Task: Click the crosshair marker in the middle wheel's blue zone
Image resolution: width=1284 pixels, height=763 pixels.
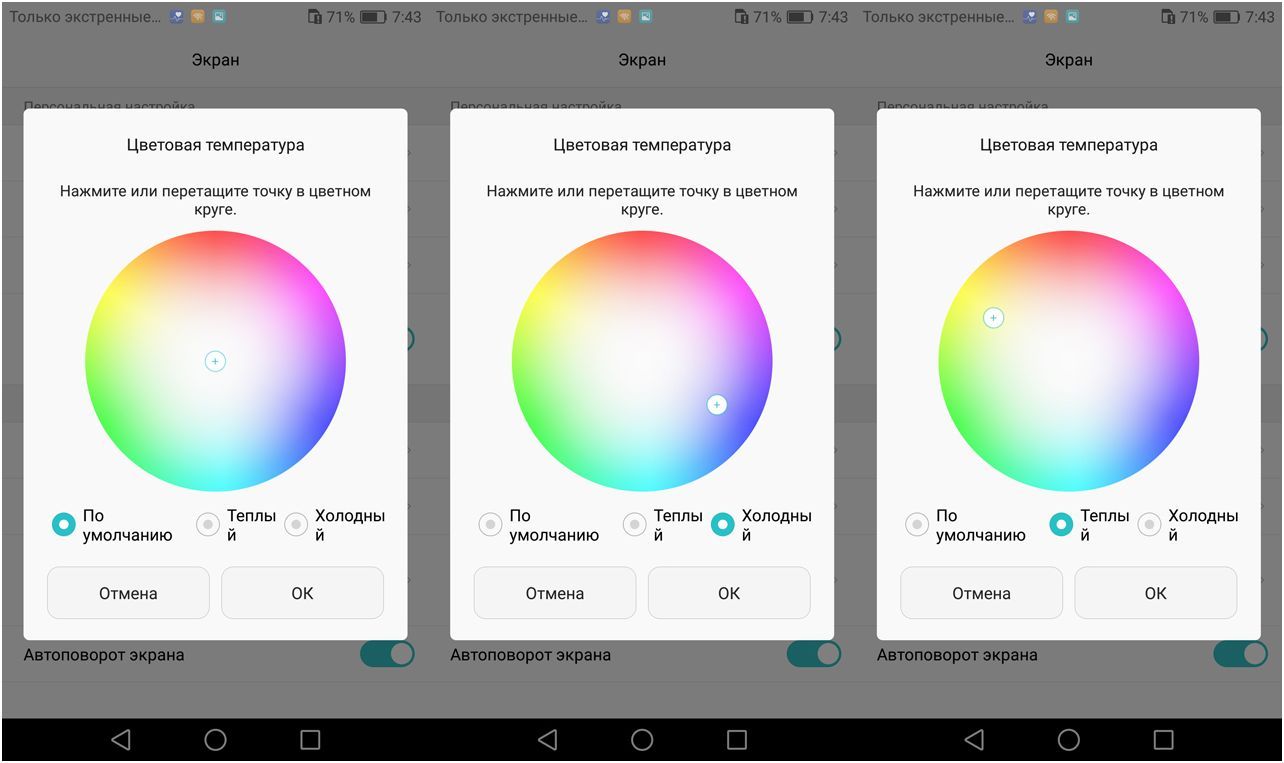Action: coord(717,404)
